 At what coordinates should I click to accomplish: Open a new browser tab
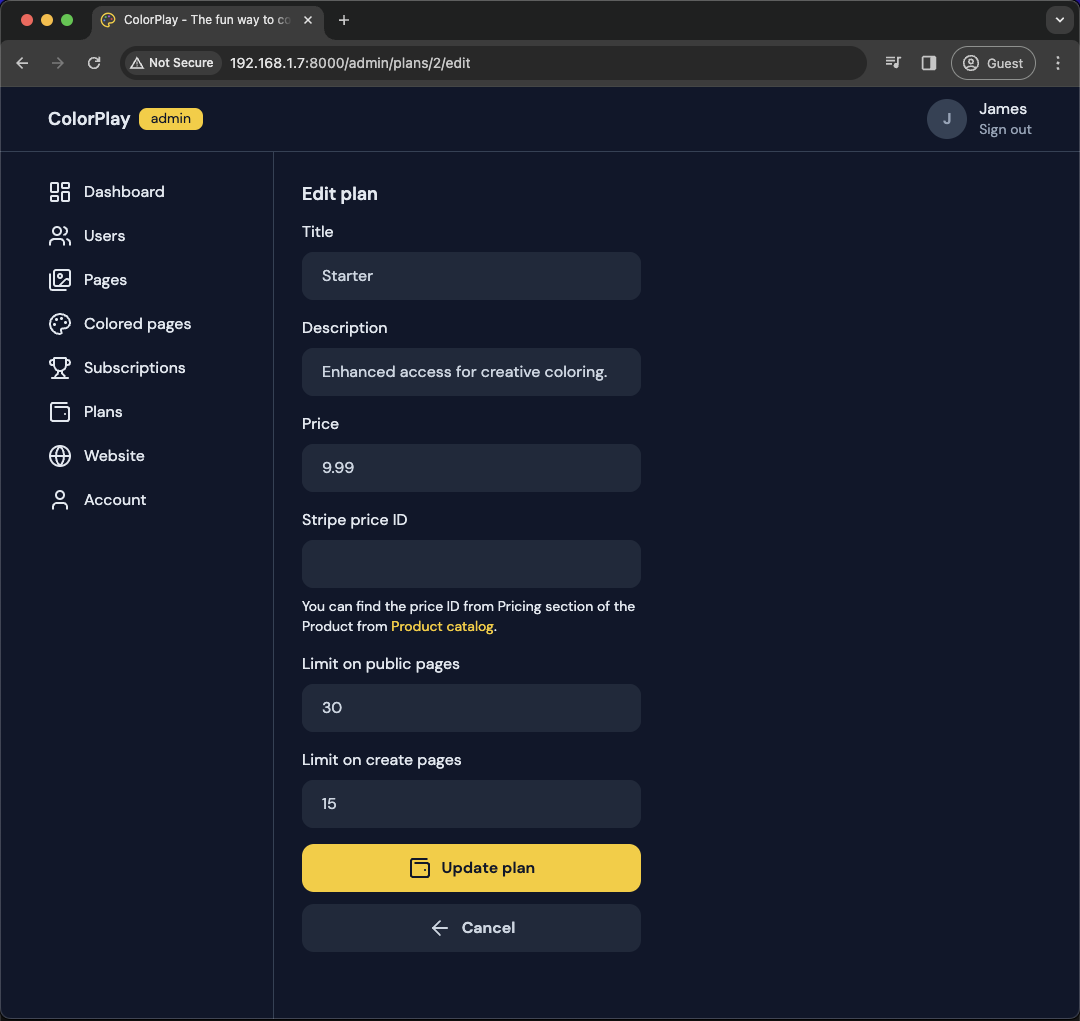(344, 20)
